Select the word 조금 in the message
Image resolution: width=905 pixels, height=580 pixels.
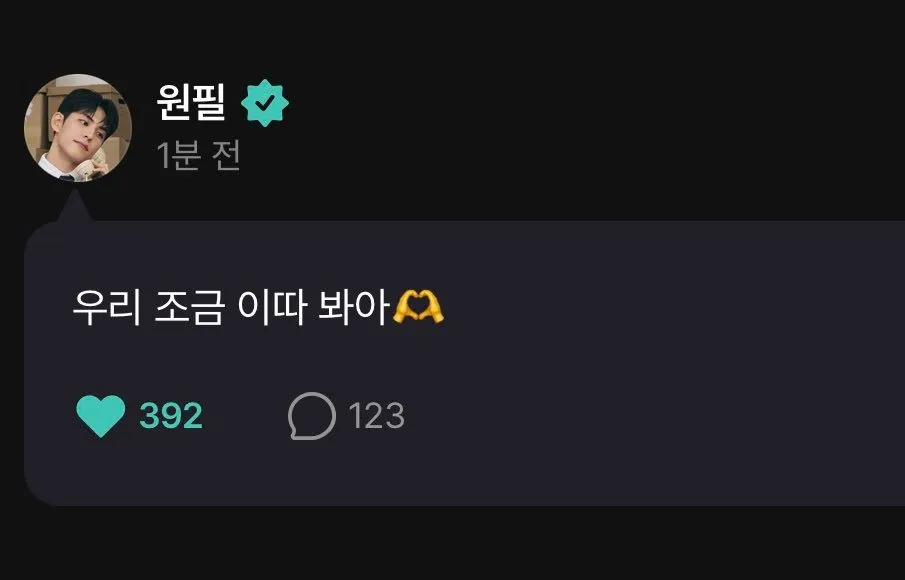tap(189, 308)
